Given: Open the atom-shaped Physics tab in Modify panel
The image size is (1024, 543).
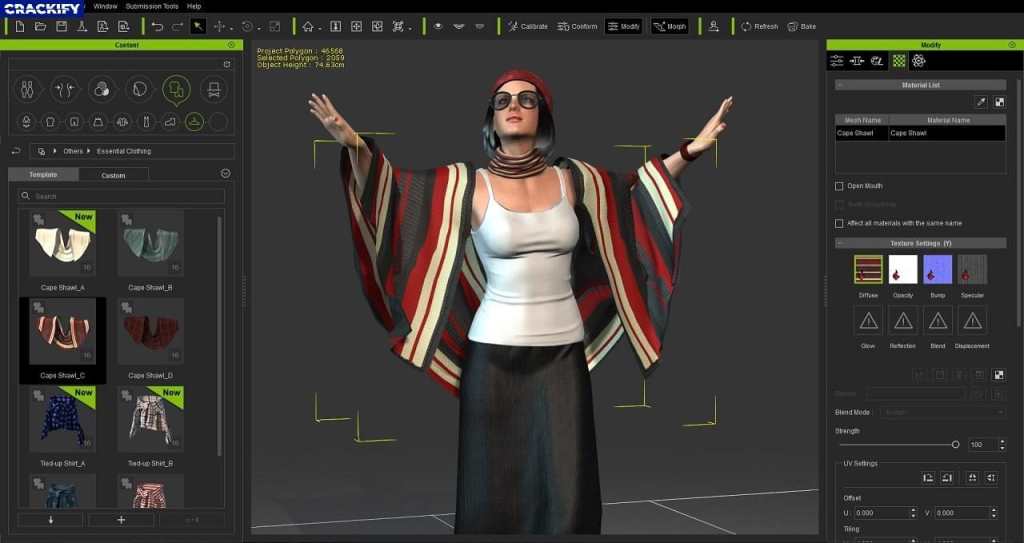Looking at the screenshot, I should [919, 61].
